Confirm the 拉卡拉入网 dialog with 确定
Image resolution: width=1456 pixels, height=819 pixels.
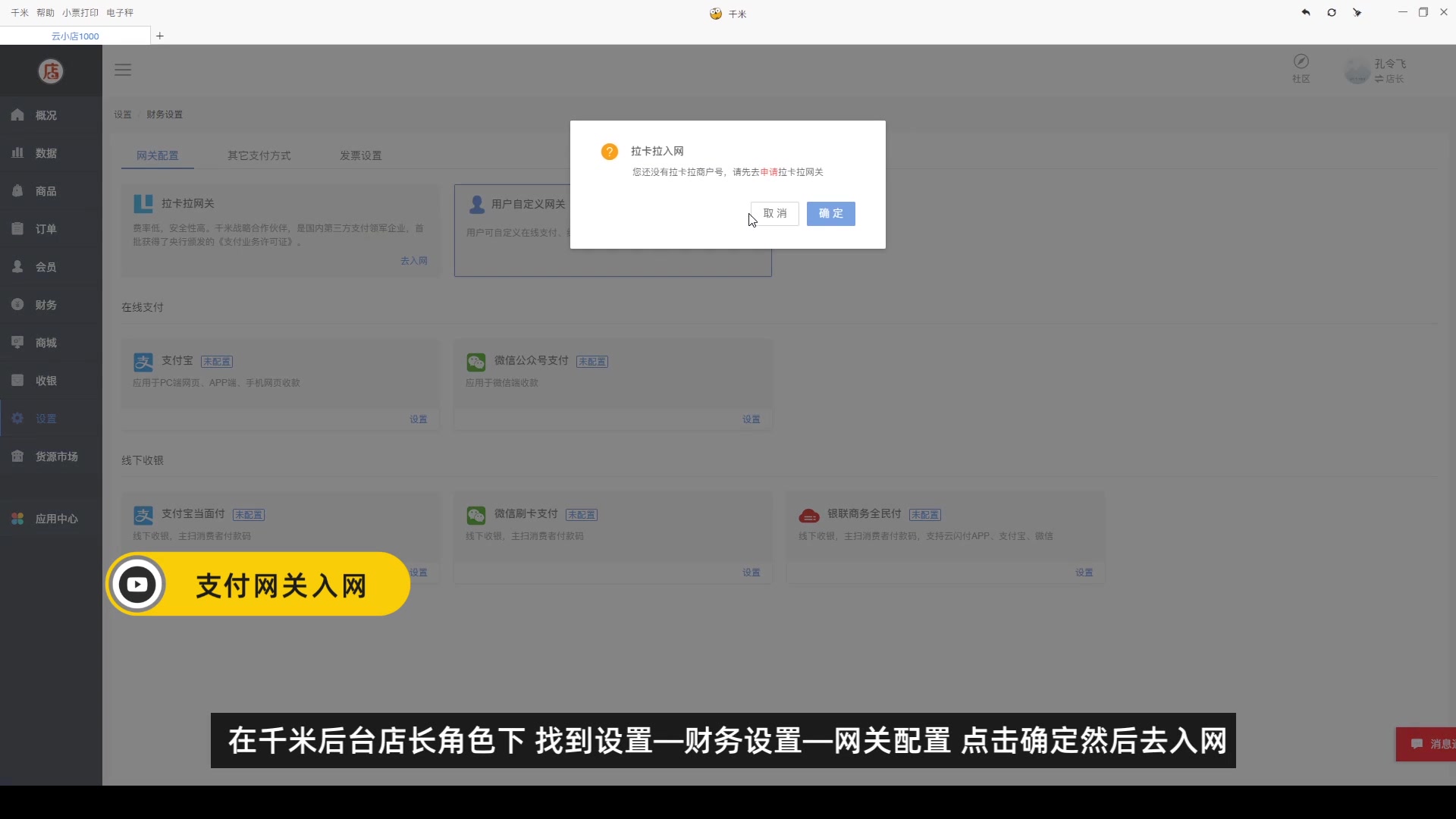[830, 214]
